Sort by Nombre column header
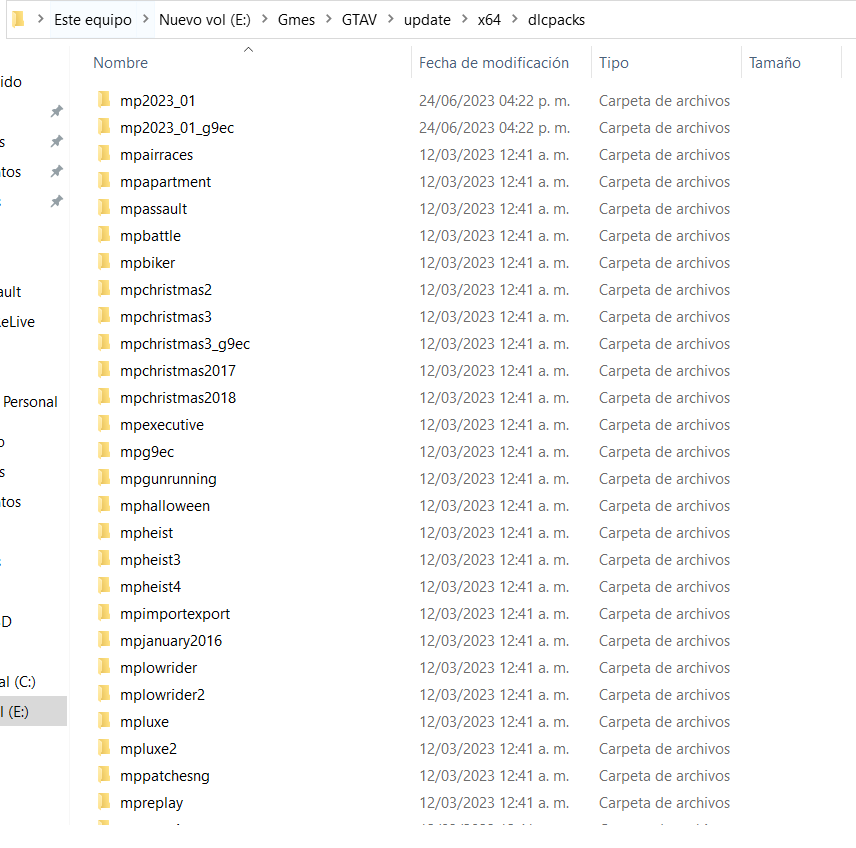856x848 pixels. point(121,63)
